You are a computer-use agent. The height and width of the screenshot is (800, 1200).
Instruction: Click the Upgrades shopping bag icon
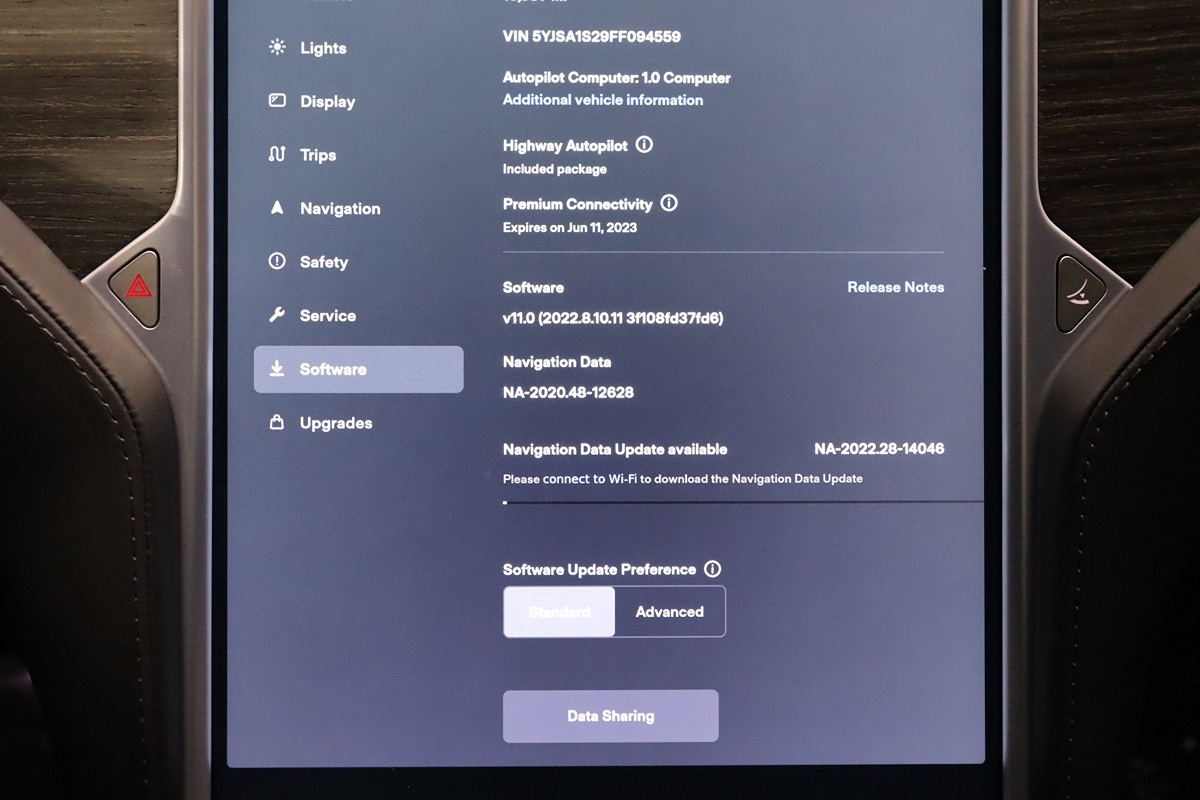coord(277,422)
